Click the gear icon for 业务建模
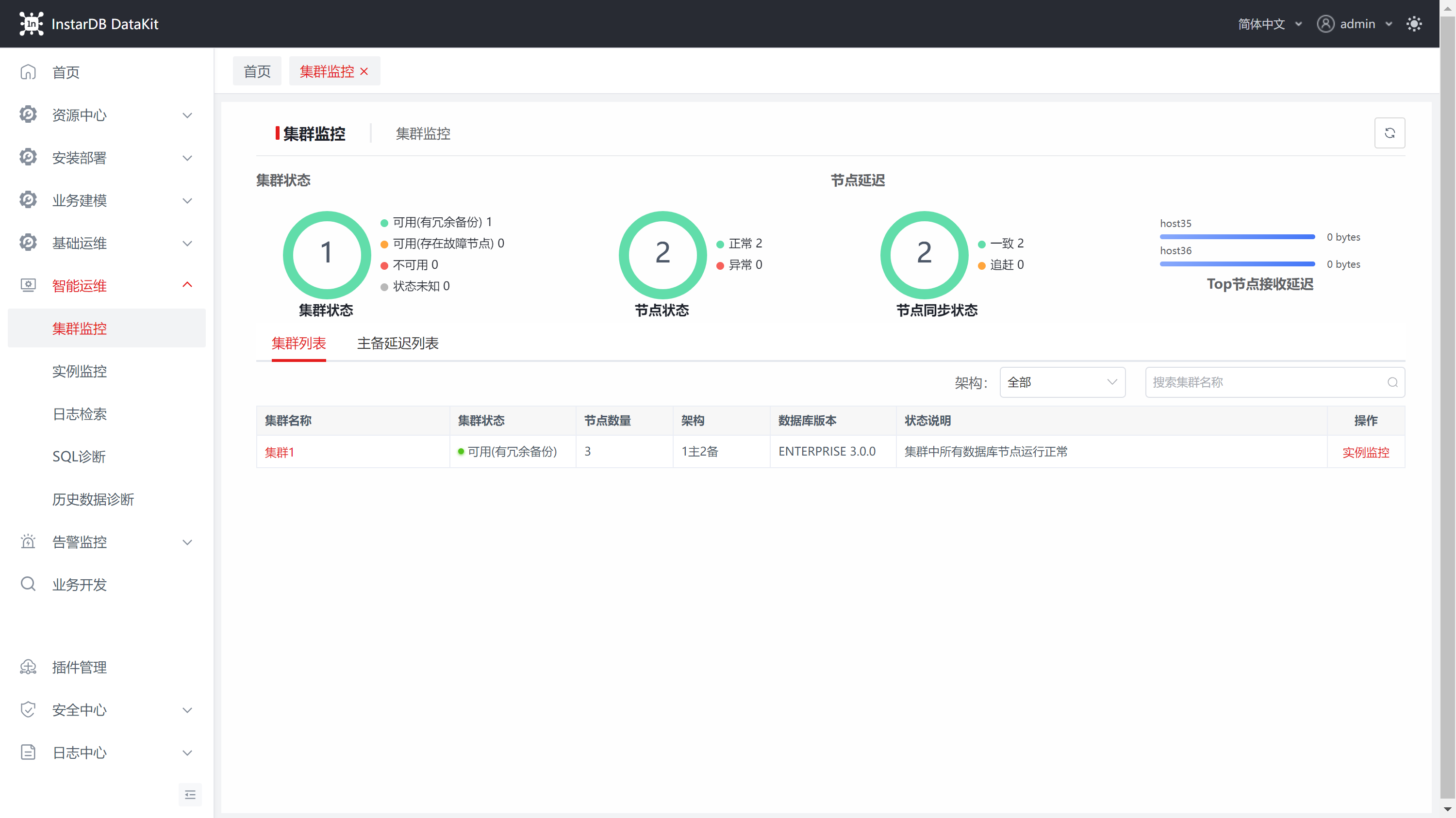 coord(28,200)
